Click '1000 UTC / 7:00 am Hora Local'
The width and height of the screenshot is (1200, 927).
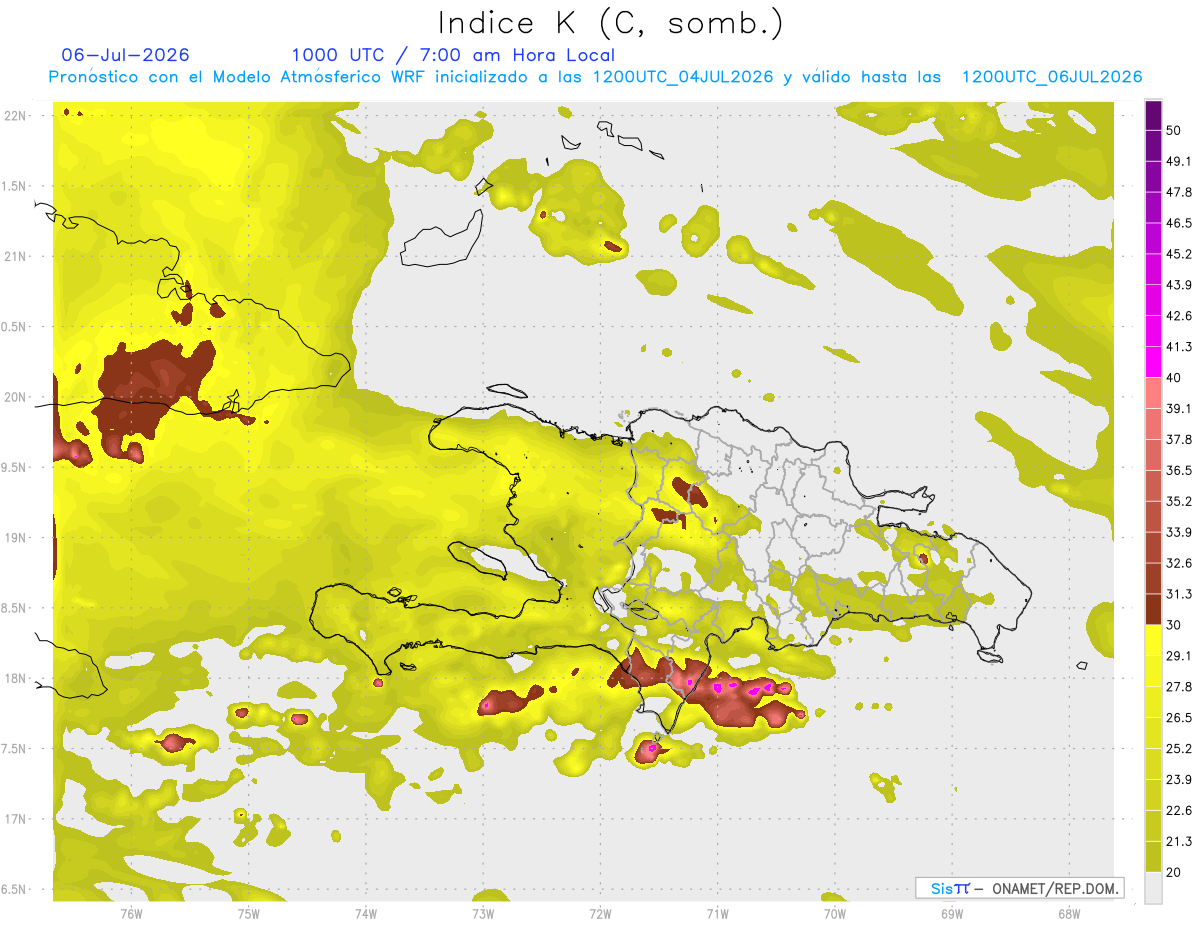(453, 55)
